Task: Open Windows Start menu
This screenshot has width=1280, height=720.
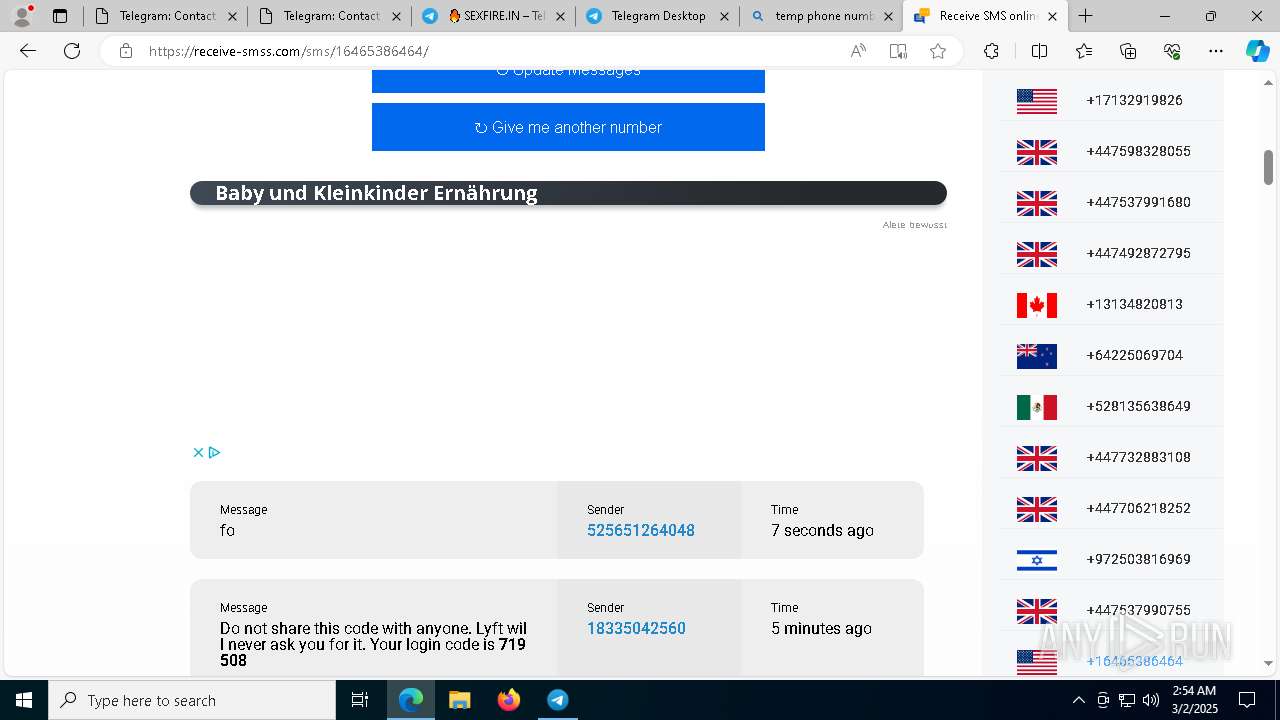Action: [x=24, y=700]
